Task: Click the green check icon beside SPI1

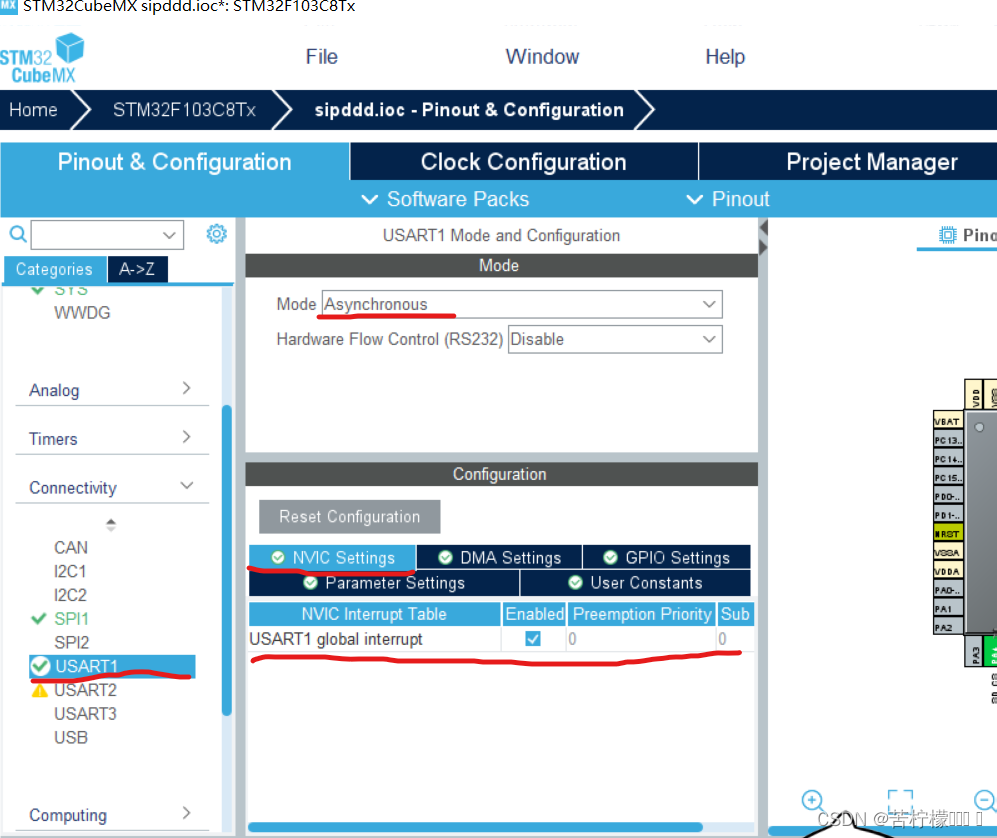Action: point(39,618)
